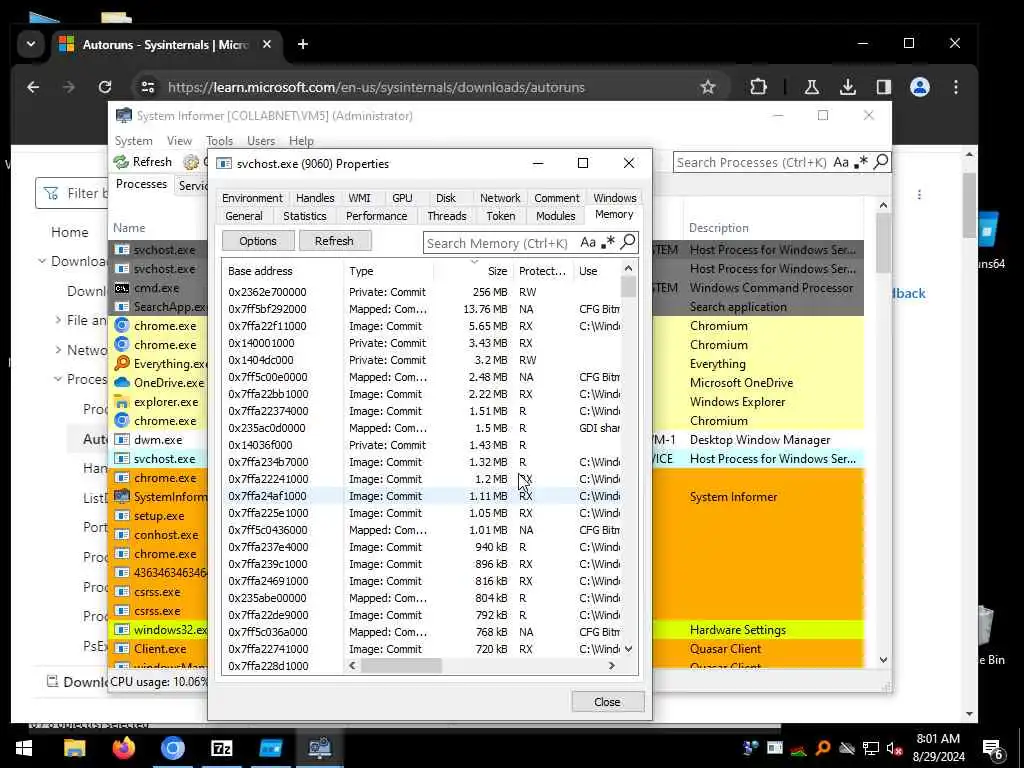Toggle case-sensitive Aa in Search Memory box

click(x=588, y=243)
